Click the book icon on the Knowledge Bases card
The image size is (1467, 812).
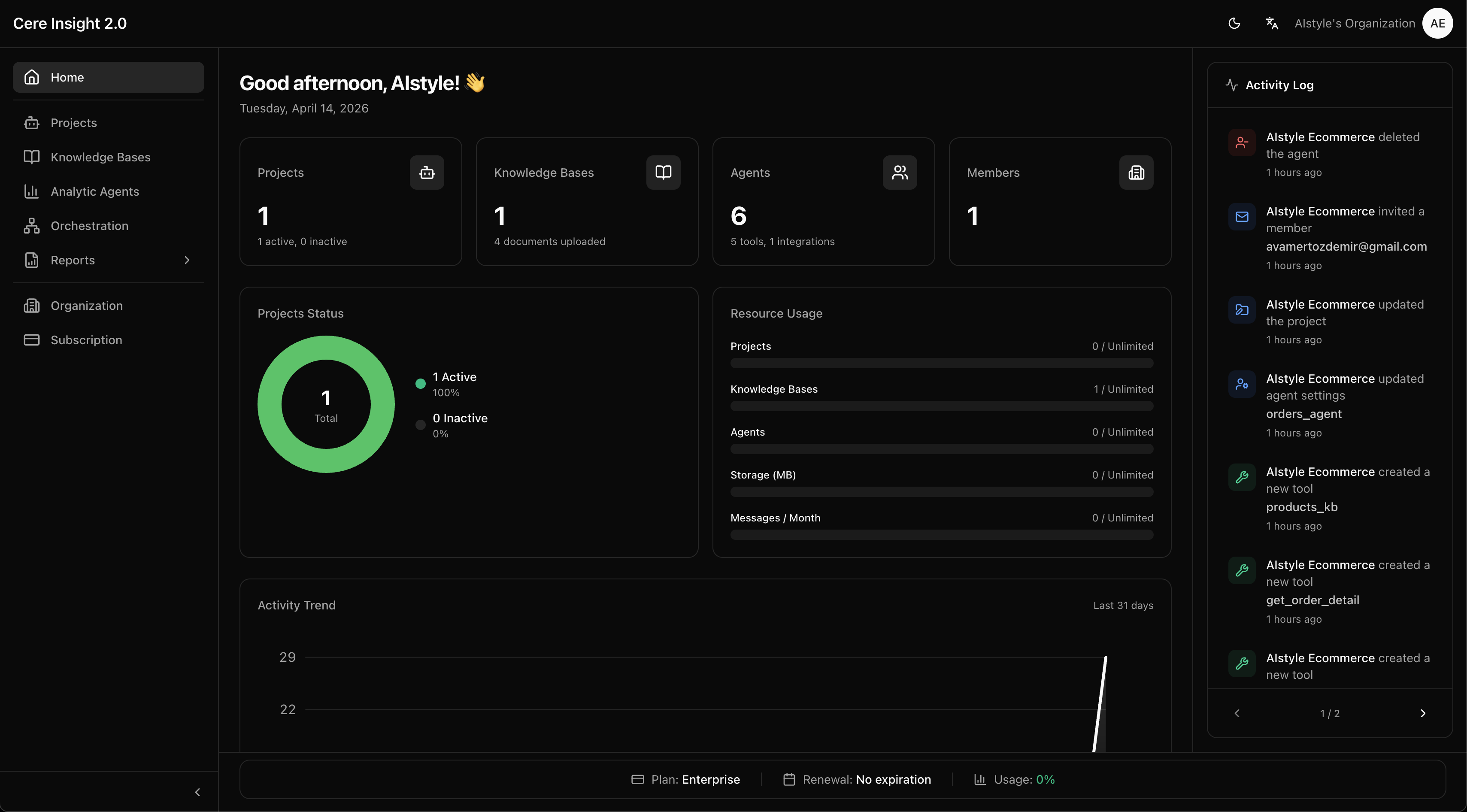[x=663, y=172]
